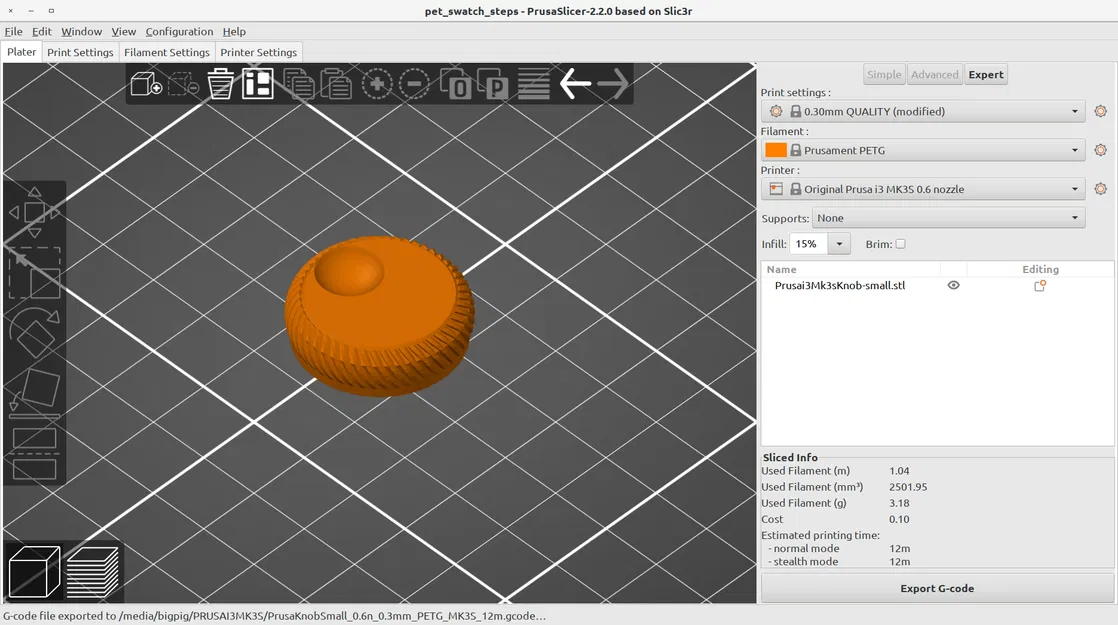Screen dimensions: 1118x625
Task: Switch to the Plater tab
Action: pos(21,52)
